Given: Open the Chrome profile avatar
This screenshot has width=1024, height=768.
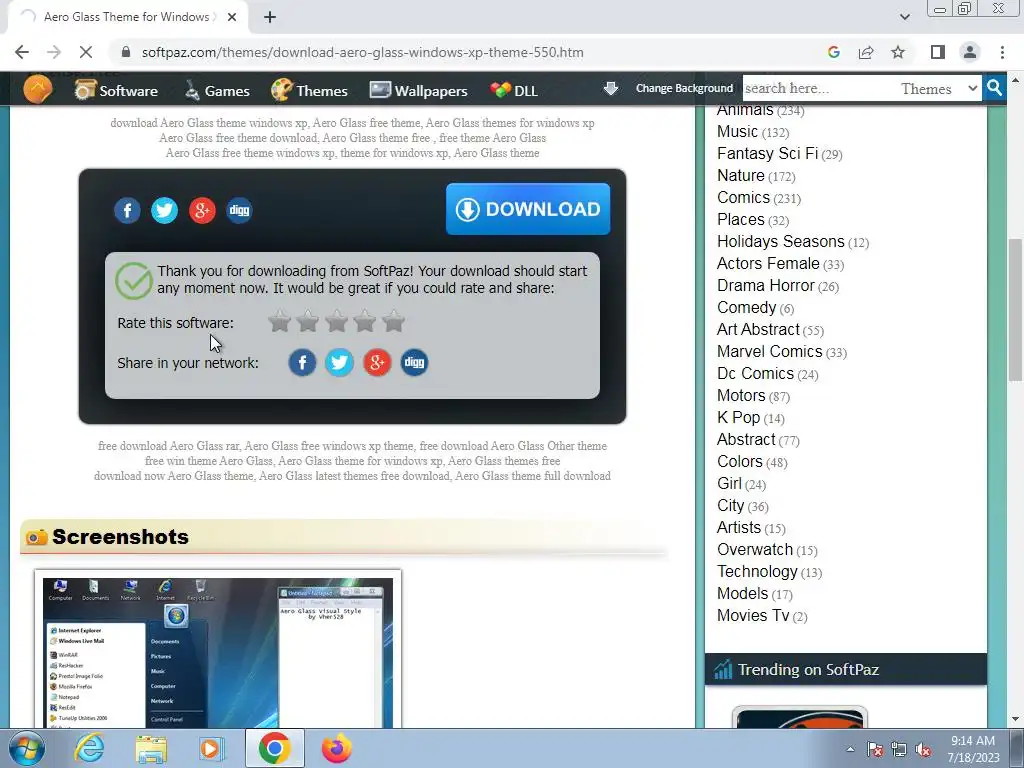Looking at the screenshot, I should pyautogui.click(x=970, y=52).
